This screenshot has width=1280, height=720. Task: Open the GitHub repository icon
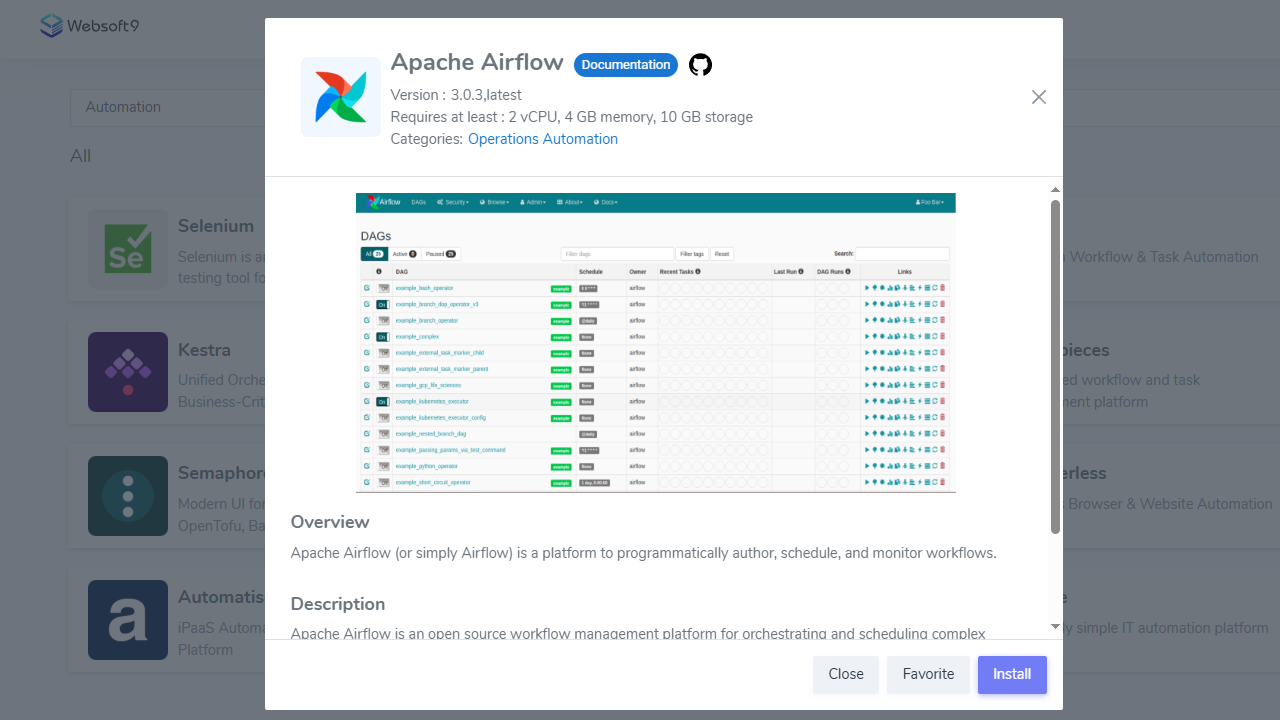pos(700,65)
